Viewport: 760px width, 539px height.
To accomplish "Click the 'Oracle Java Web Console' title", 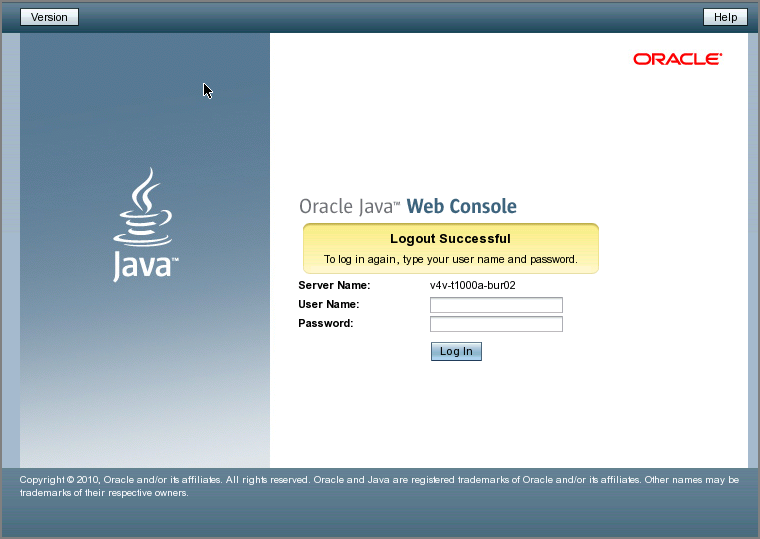I will tap(408, 206).
